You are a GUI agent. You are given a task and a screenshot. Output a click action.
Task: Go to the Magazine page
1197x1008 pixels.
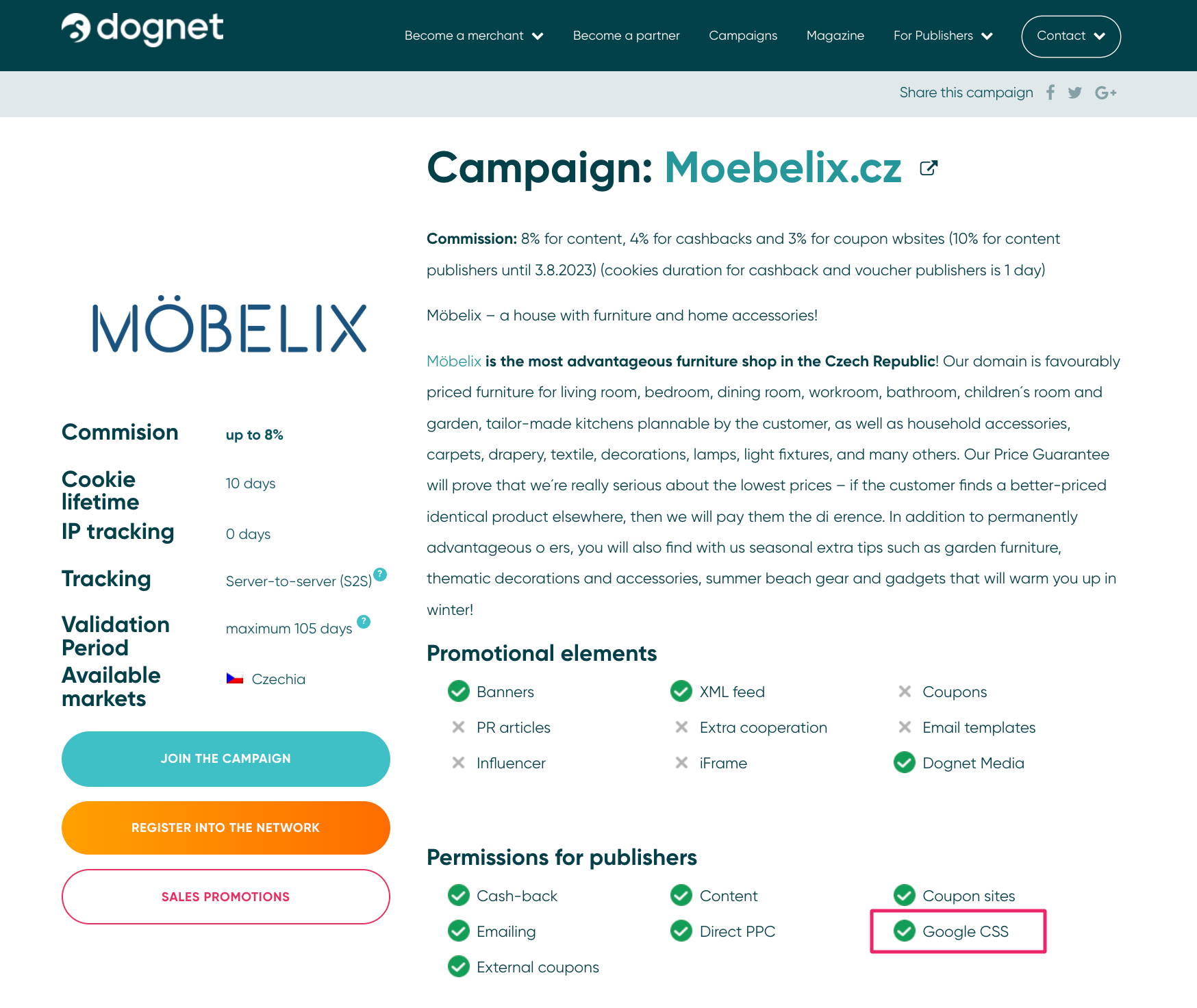(x=835, y=36)
